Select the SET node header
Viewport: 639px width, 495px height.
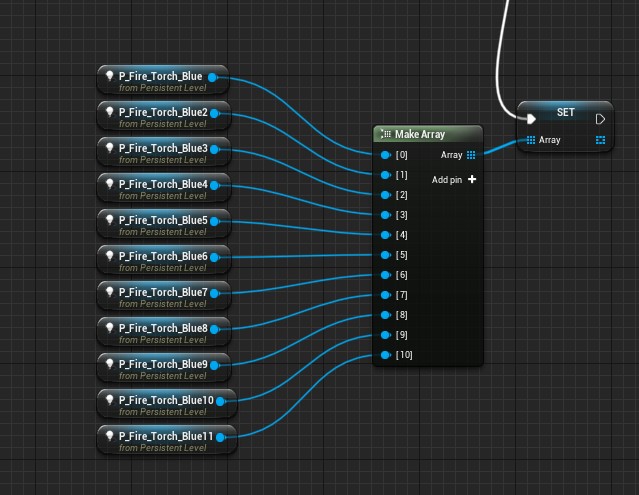565,113
